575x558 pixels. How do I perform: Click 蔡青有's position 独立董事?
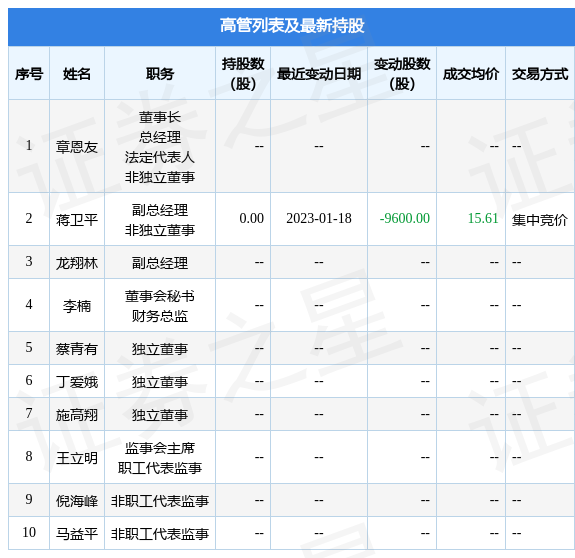160,349
